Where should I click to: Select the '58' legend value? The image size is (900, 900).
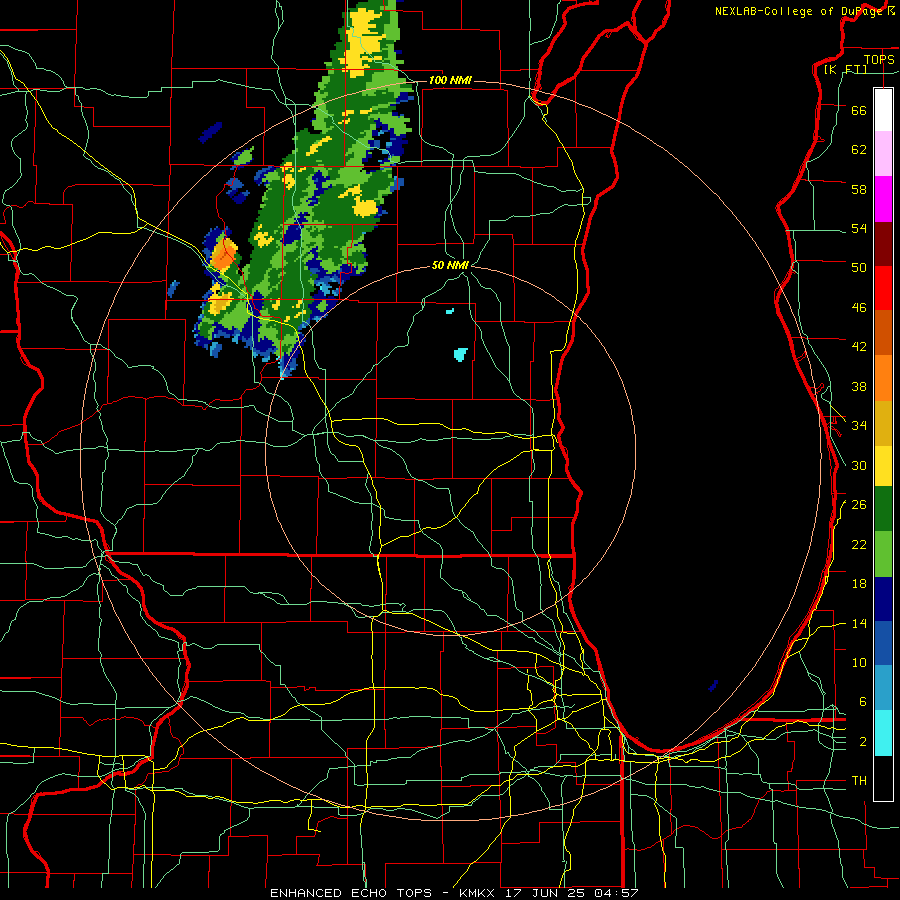859,189
